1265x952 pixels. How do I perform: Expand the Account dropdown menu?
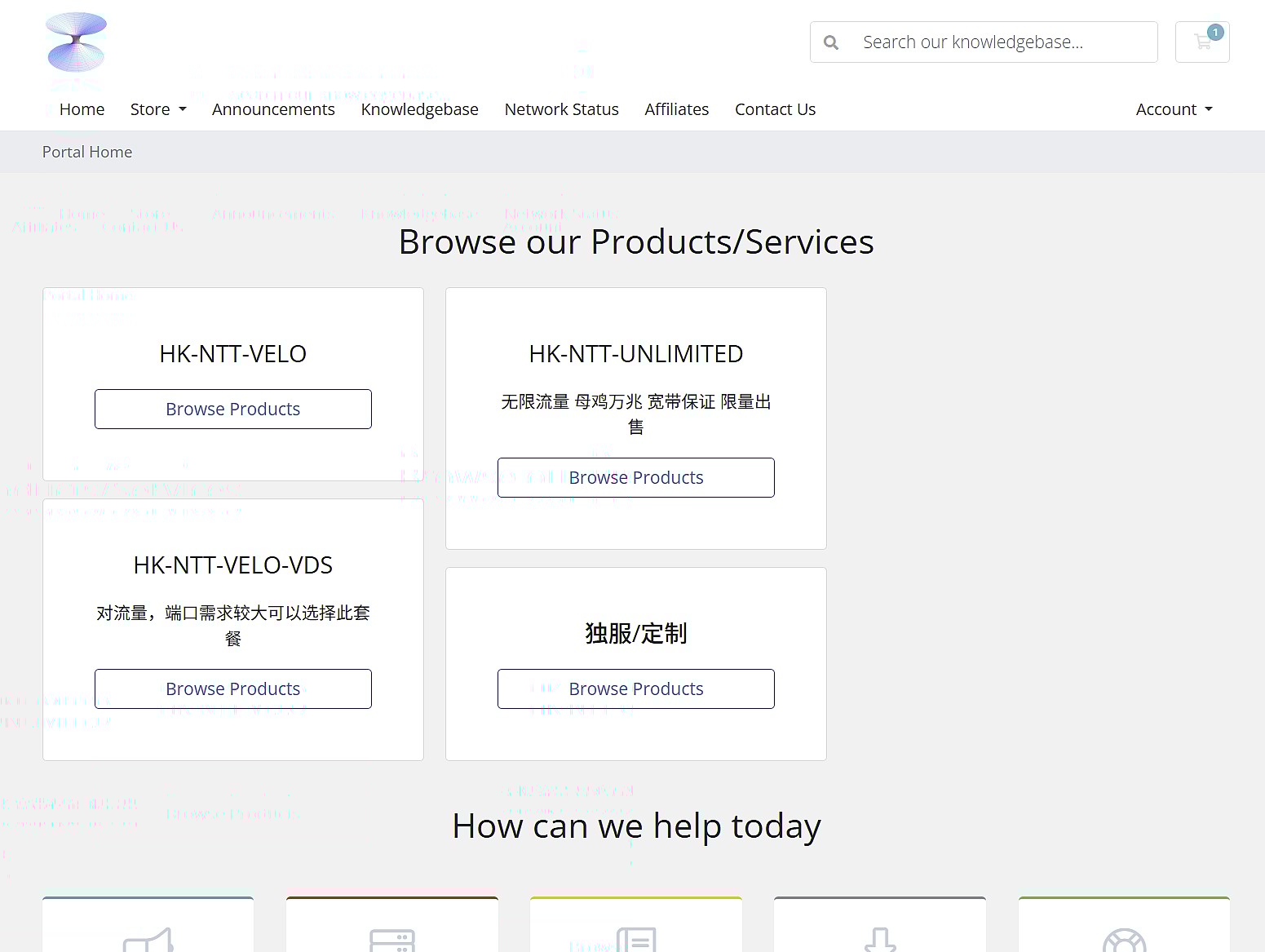[1173, 109]
